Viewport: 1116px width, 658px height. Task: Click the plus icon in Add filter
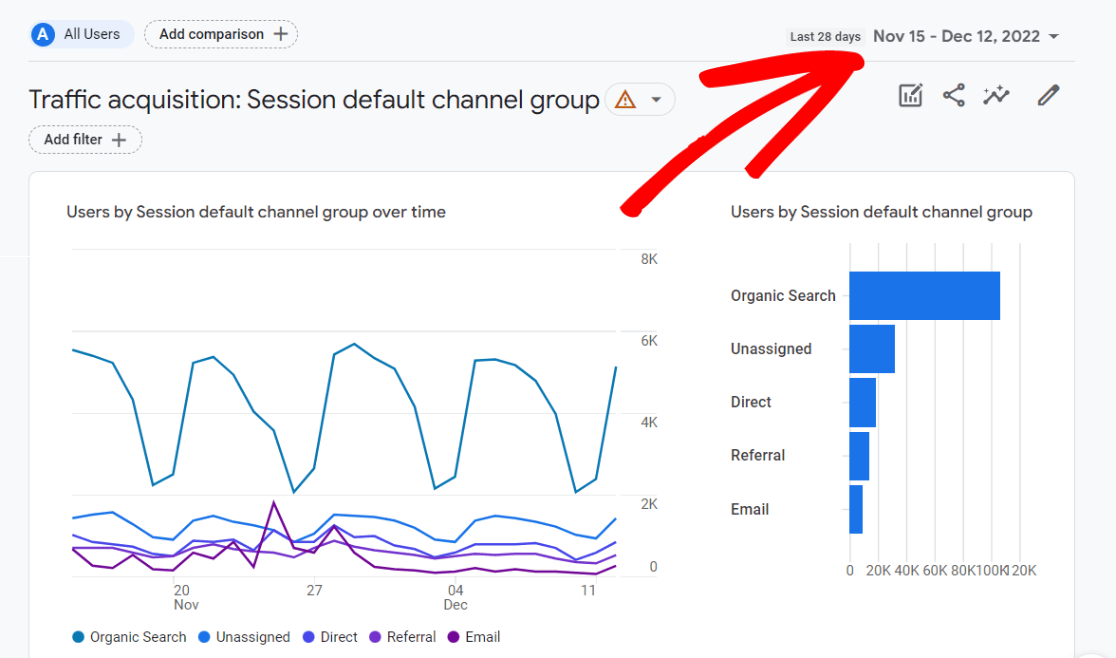pos(119,140)
